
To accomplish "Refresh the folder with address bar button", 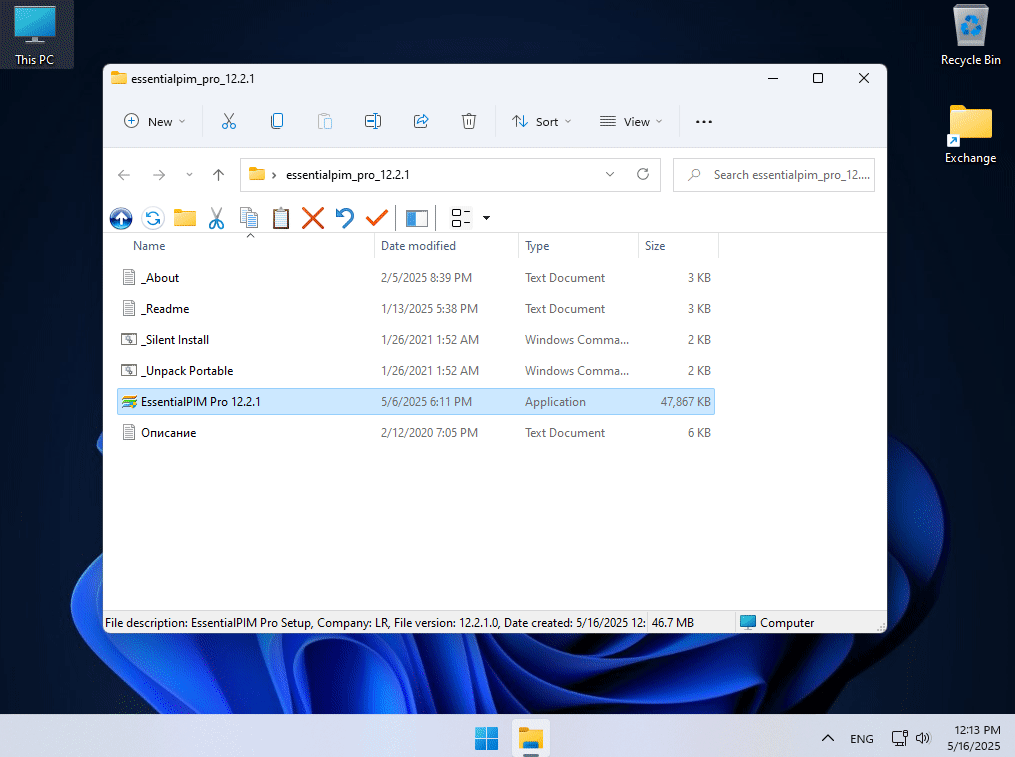I will coord(643,174).
